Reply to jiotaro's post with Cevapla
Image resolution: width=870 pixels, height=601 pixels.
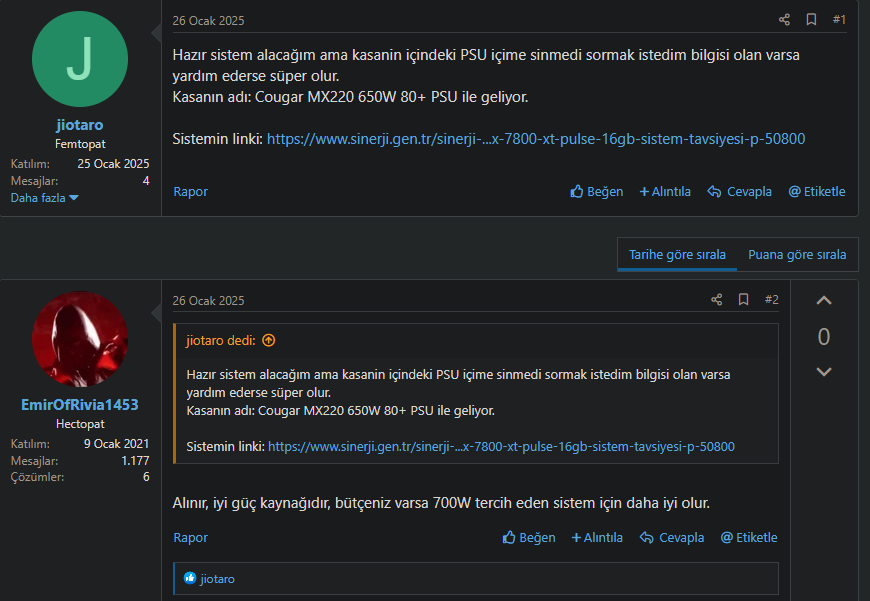pyautogui.click(x=739, y=191)
